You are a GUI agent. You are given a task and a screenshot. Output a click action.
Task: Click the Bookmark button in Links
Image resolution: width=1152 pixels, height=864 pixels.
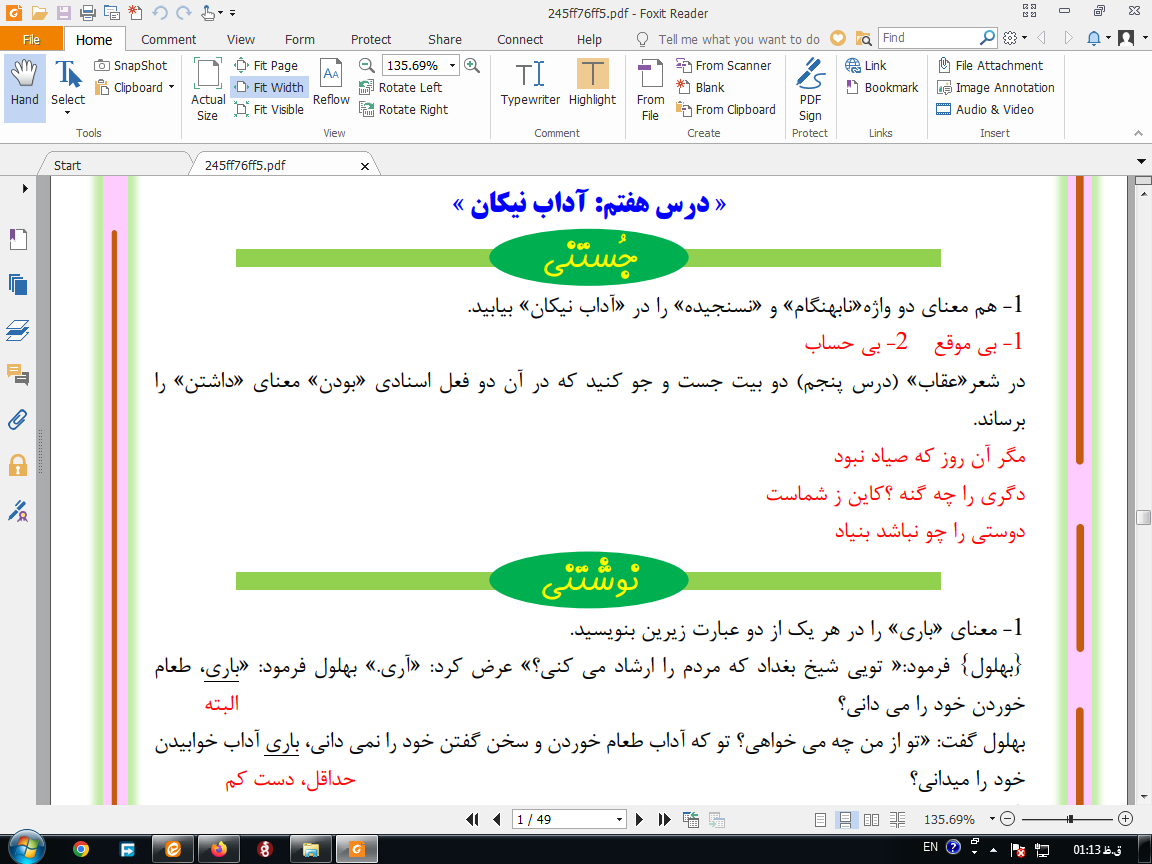click(x=882, y=87)
